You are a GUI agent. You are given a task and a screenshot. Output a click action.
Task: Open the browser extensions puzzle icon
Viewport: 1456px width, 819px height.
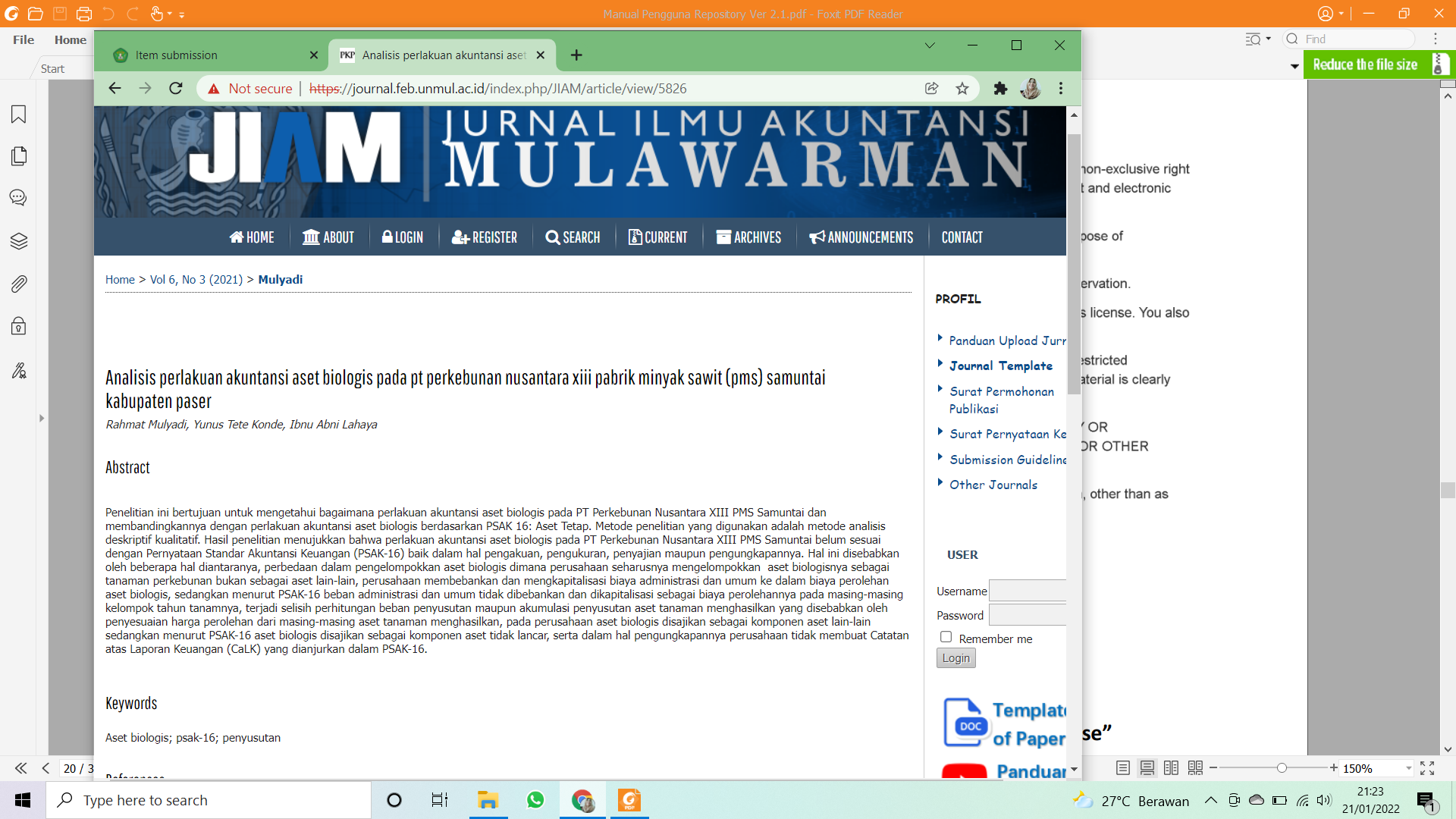coord(1000,89)
